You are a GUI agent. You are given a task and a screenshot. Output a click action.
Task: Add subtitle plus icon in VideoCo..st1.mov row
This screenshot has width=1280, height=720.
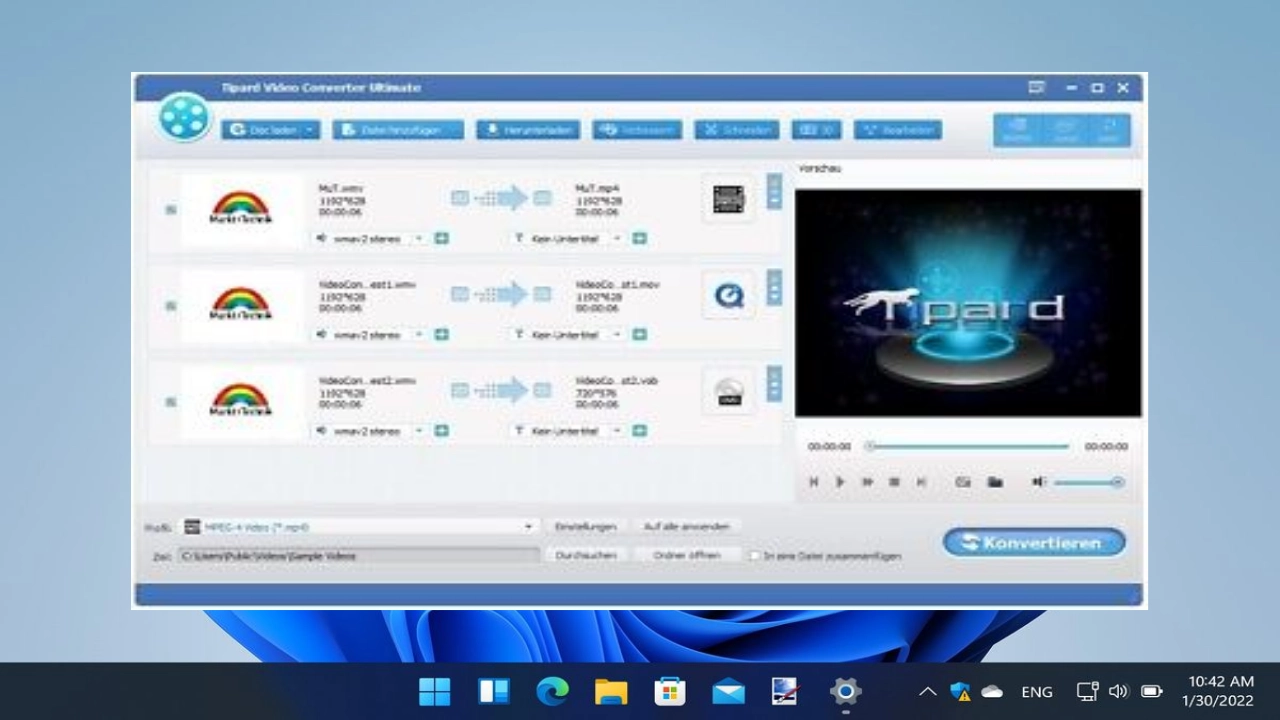pyautogui.click(x=639, y=334)
